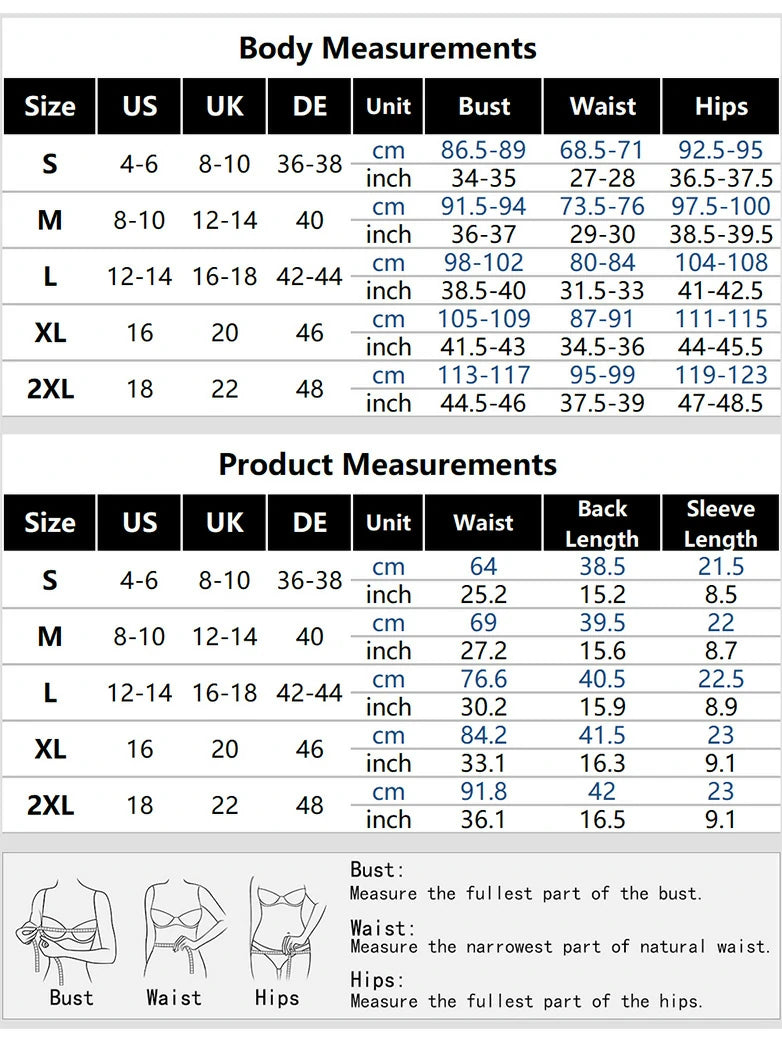Image resolution: width=782 pixels, height=1042 pixels.
Task: Click the 119-123 hips cm value
Action: pos(720,375)
